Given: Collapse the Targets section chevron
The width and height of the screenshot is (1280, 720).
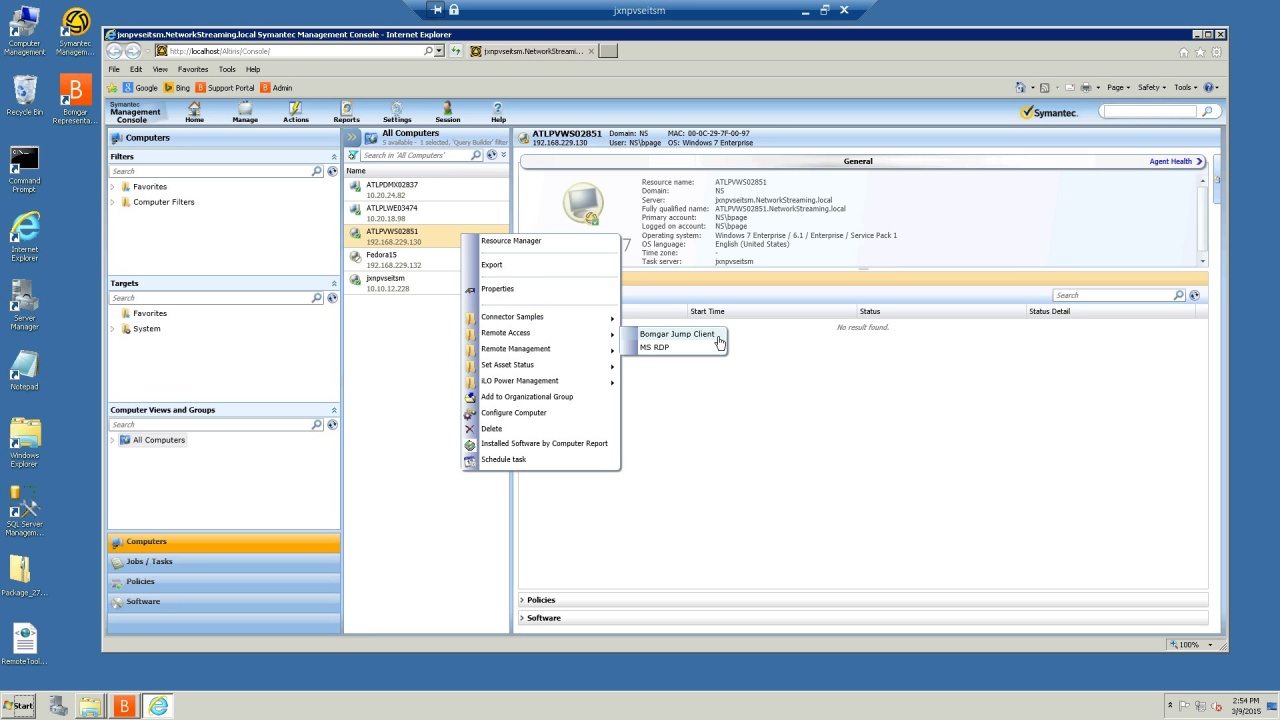Looking at the screenshot, I should (334, 284).
